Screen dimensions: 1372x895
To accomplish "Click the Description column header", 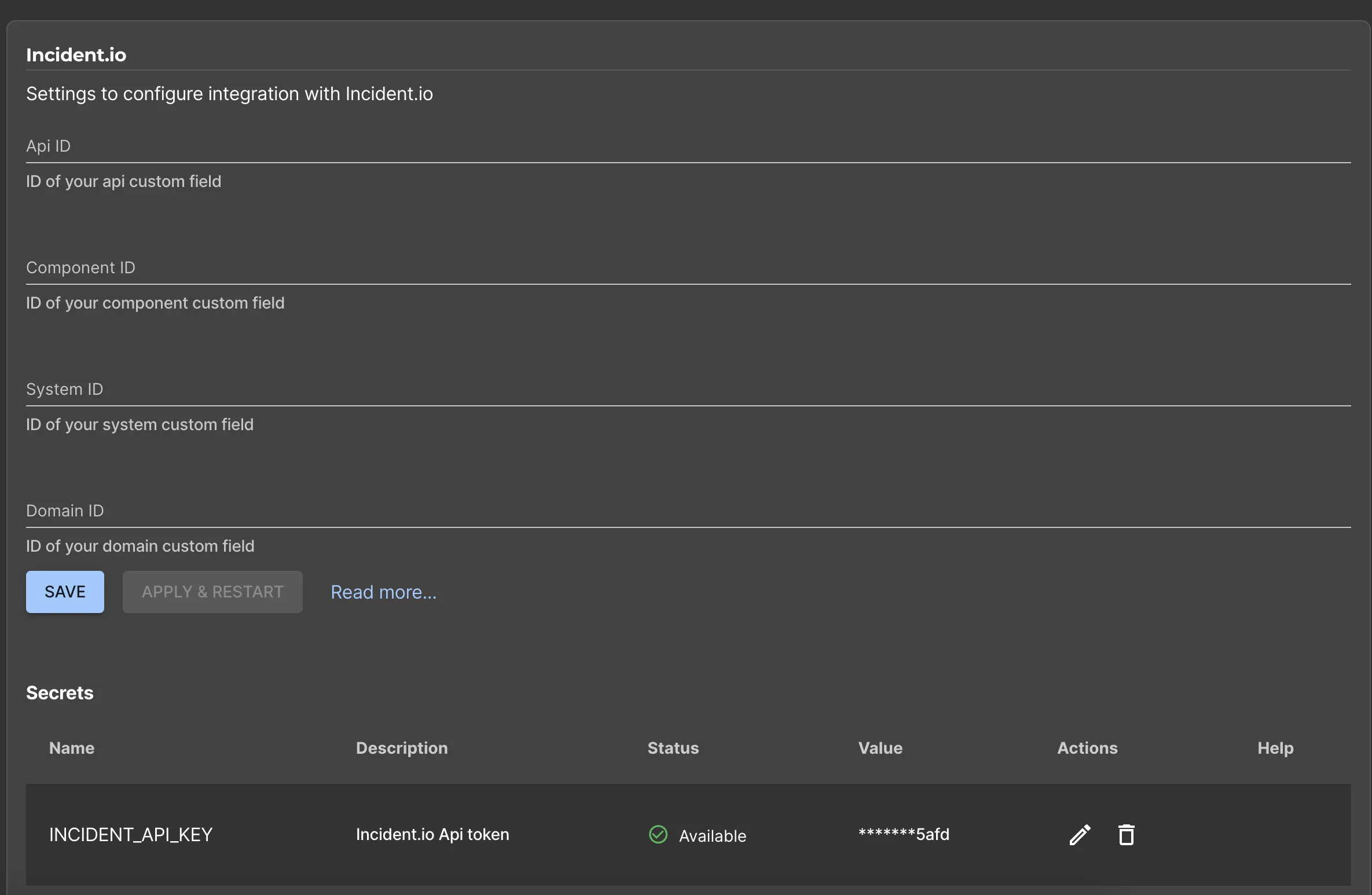I will coord(402,748).
